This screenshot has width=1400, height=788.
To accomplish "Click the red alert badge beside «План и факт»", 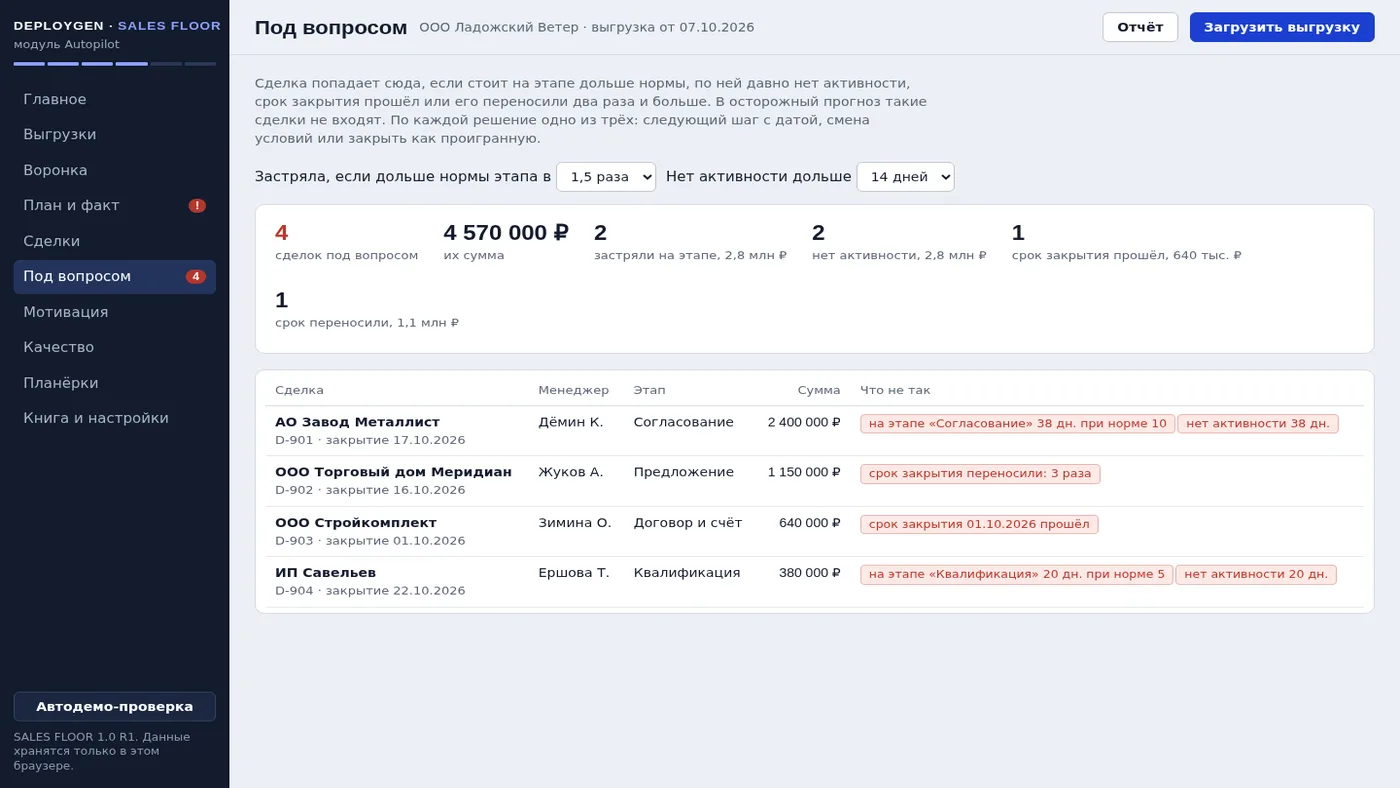I will click(197, 206).
